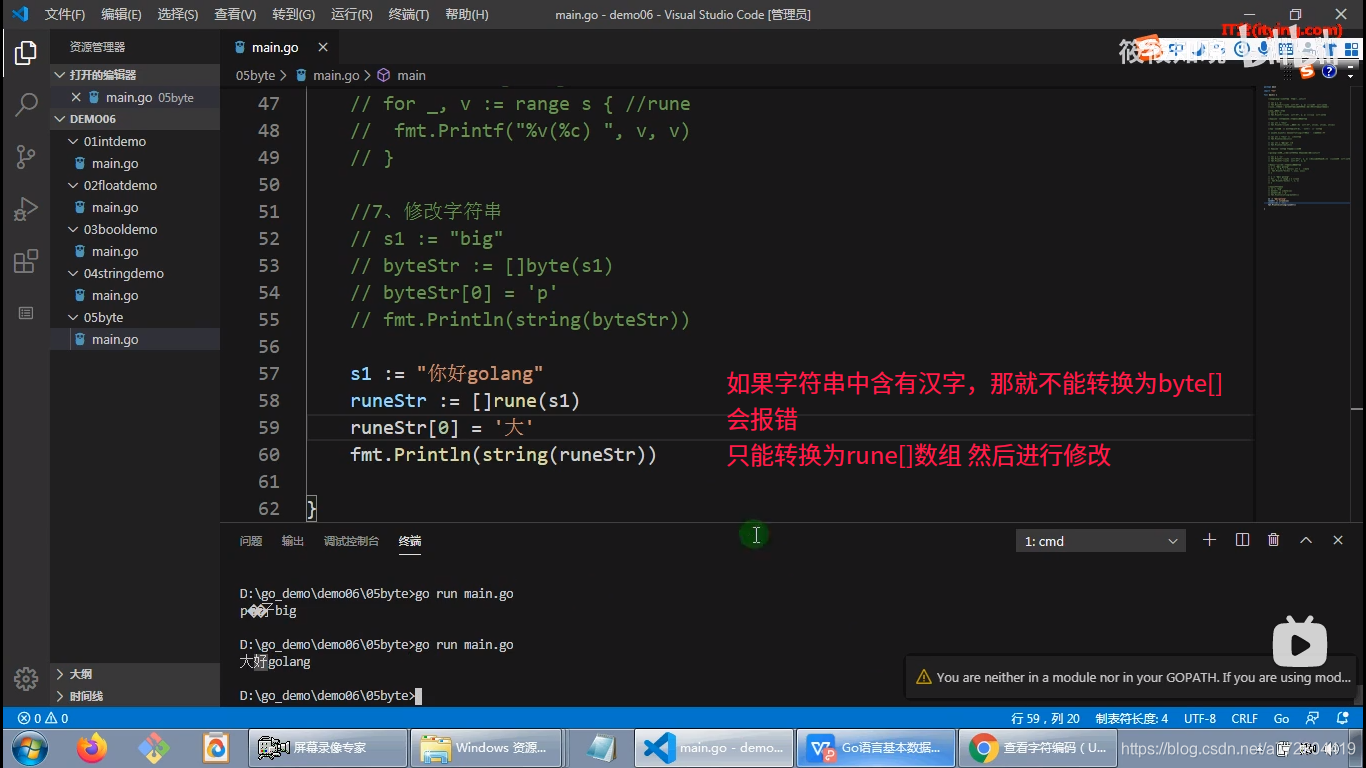Image resolution: width=1366 pixels, height=768 pixels.
Task: Kill terminal with the trash icon
Action: [x=1273, y=540]
